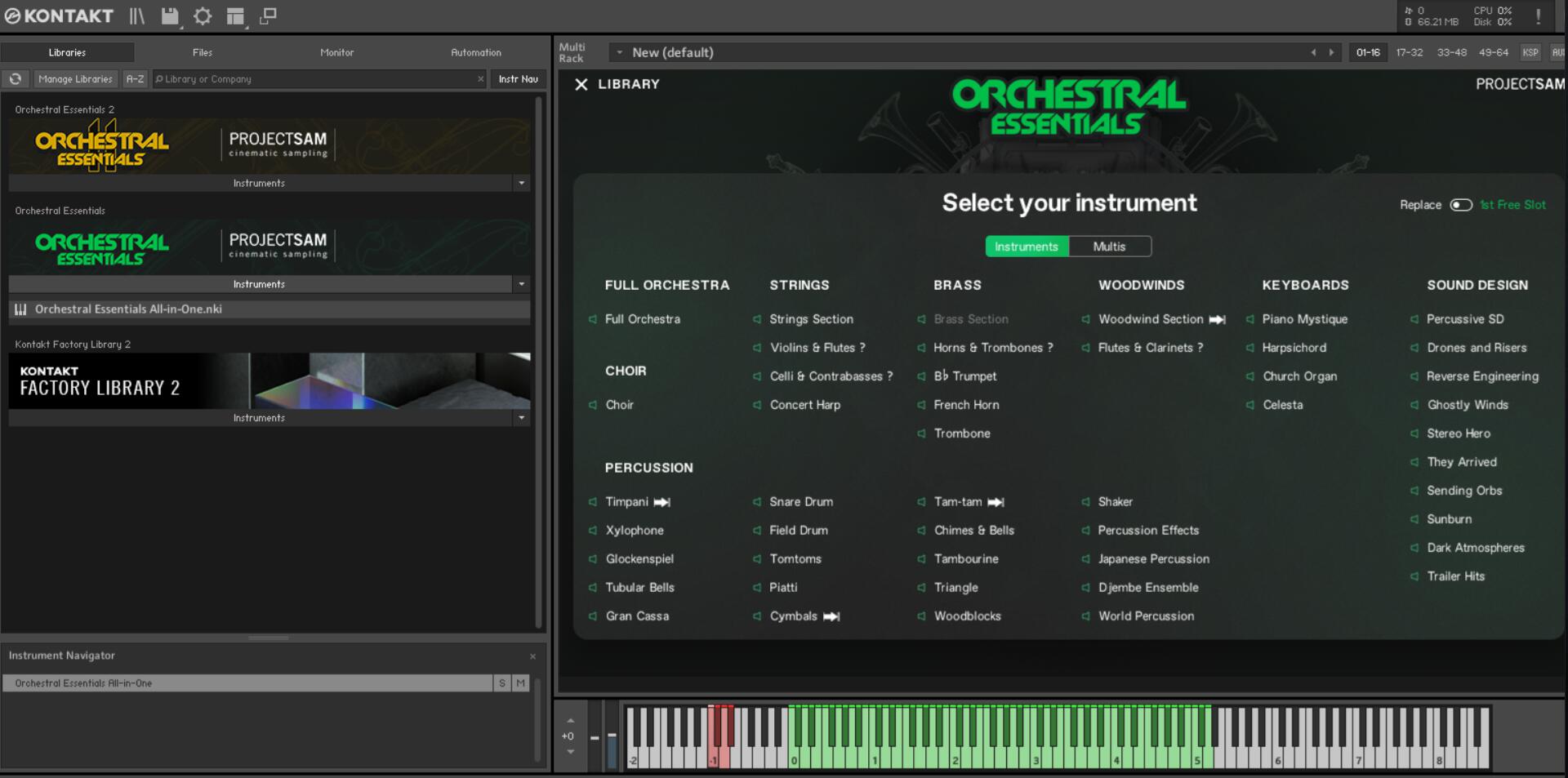Click the speaker icon beside Strings Section
Viewport: 1568px width, 778px height.
pos(757,319)
